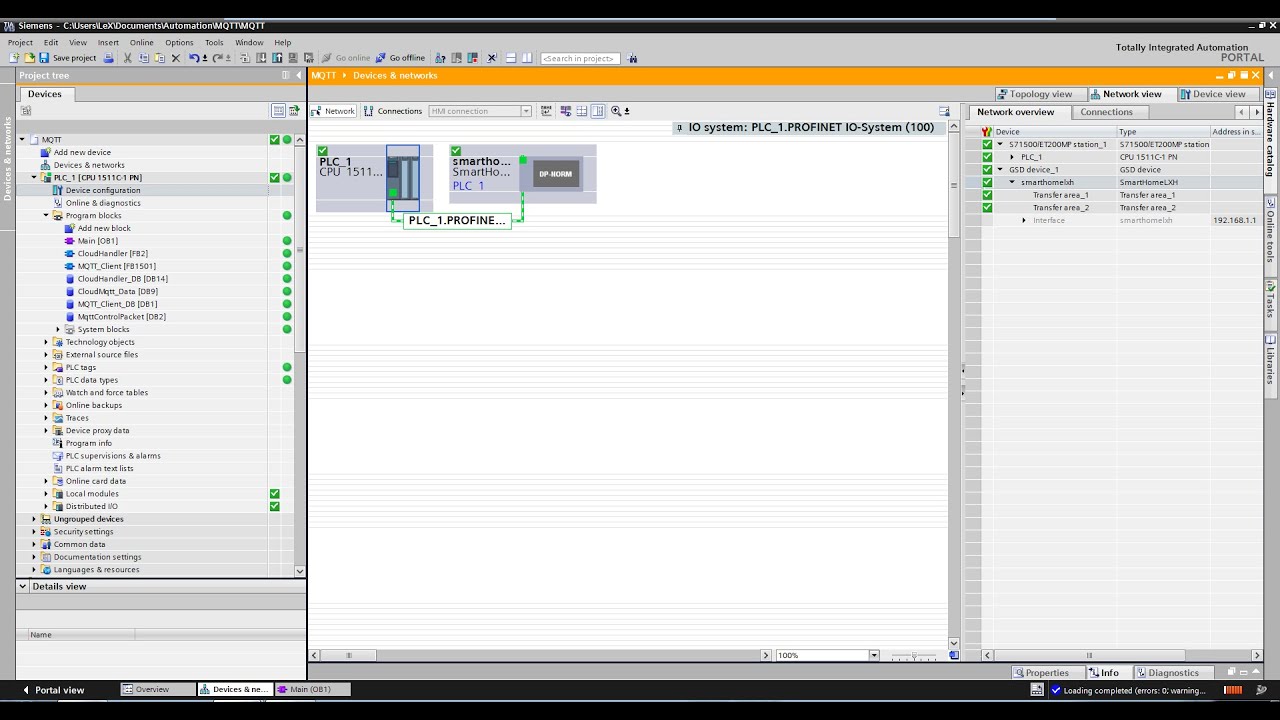Expand the PLC tags folder
Image resolution: width=1280 pixels, height=720 pixels.
[x=46, y=367]
